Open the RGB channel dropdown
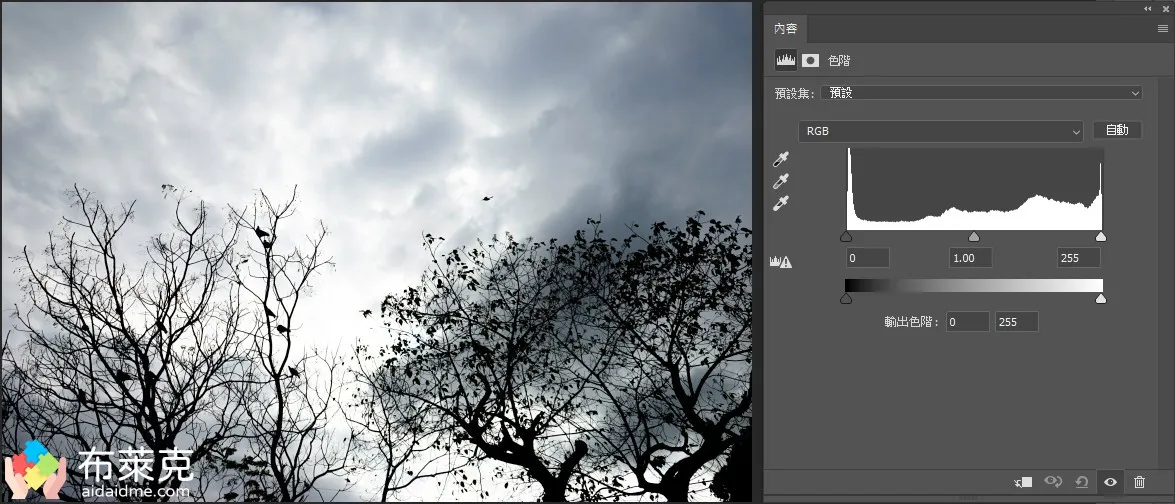This screenshot has height=504, width=1175. 940,131
